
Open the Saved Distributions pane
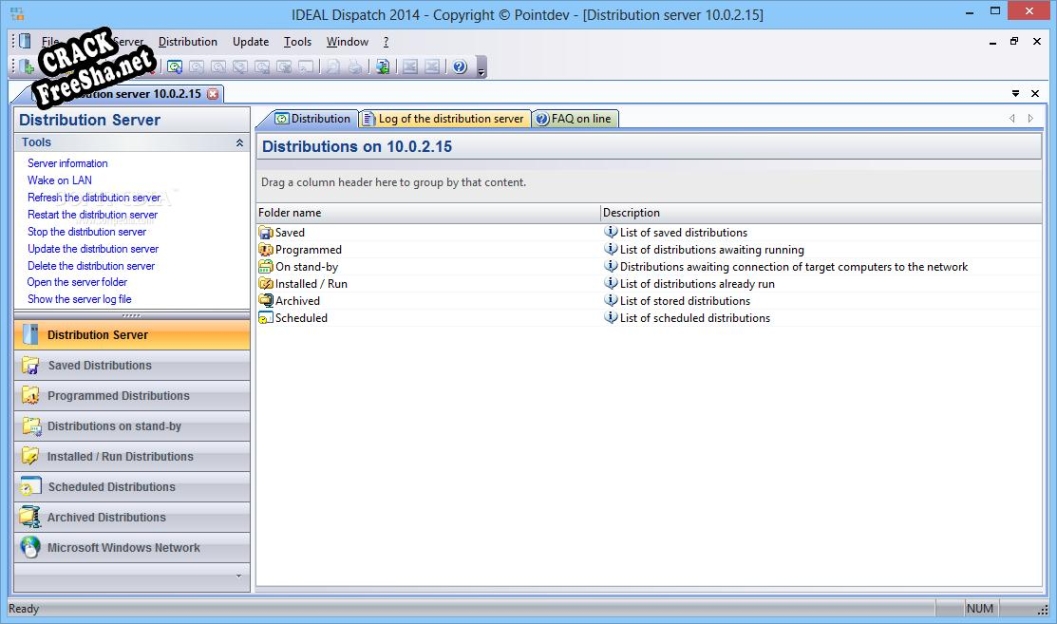point(99,366)
